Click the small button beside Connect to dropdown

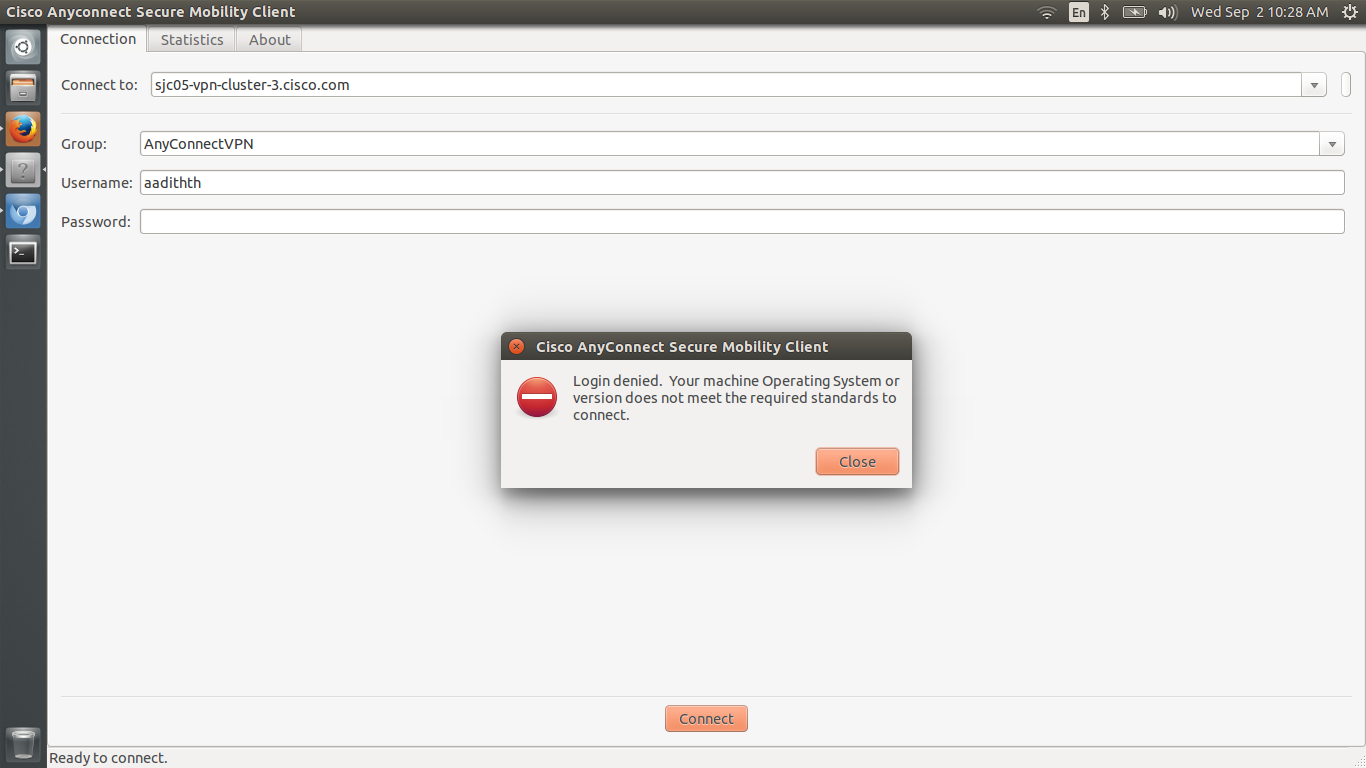pos(1346,85)
